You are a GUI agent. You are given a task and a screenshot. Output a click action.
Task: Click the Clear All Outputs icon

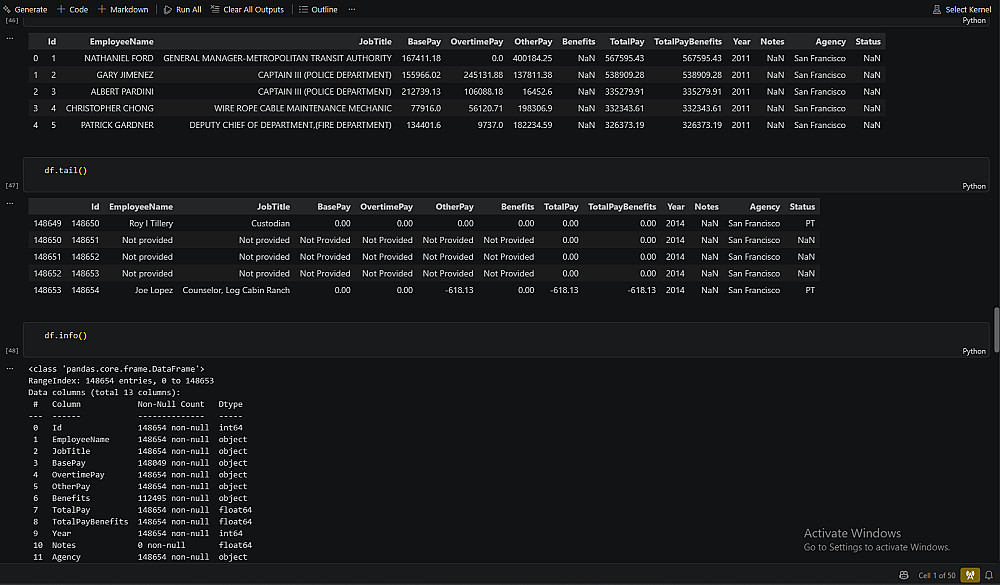[215, 10]
